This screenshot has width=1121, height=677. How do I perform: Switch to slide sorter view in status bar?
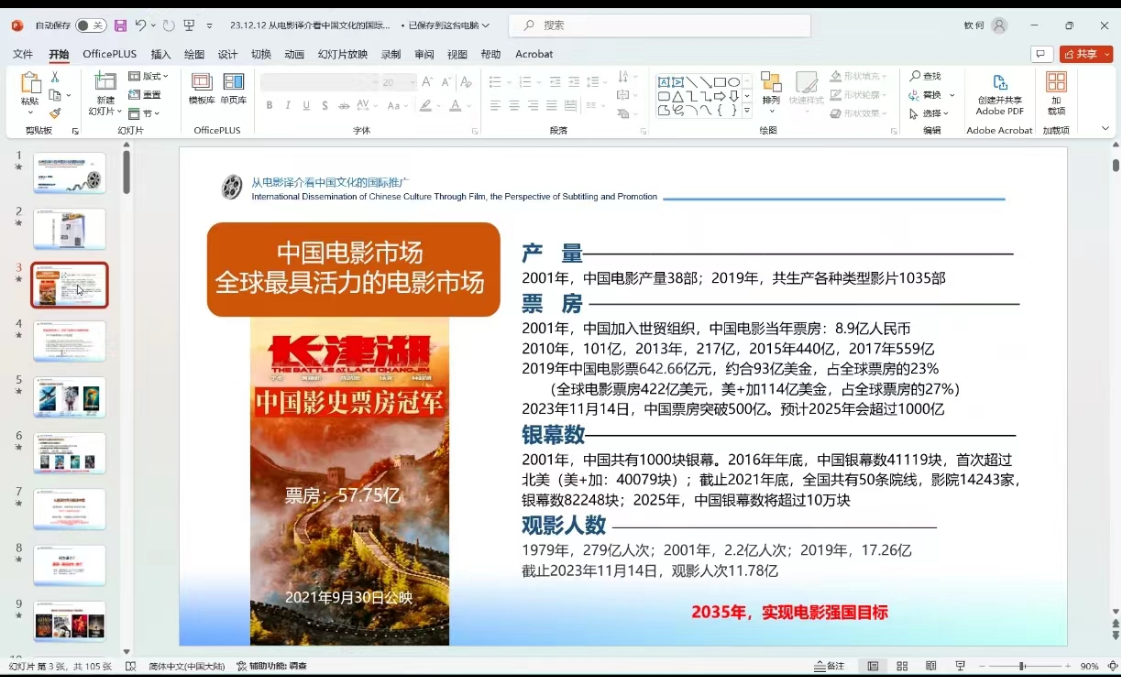[x=902, y=666]
